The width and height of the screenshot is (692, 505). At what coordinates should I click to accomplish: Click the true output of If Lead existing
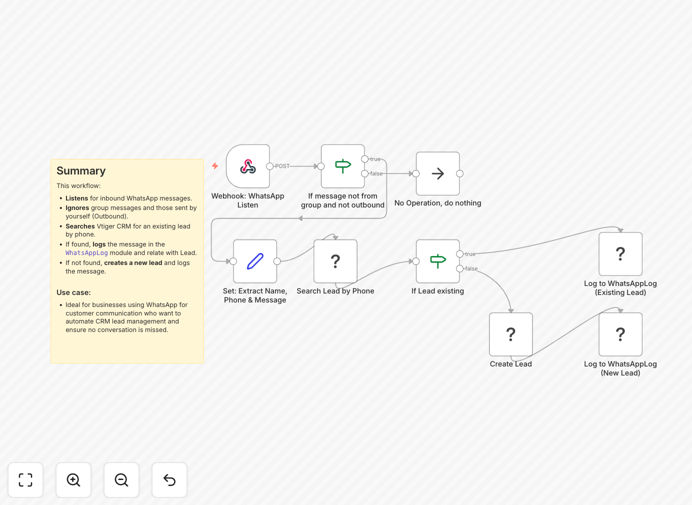pos(460,254)
